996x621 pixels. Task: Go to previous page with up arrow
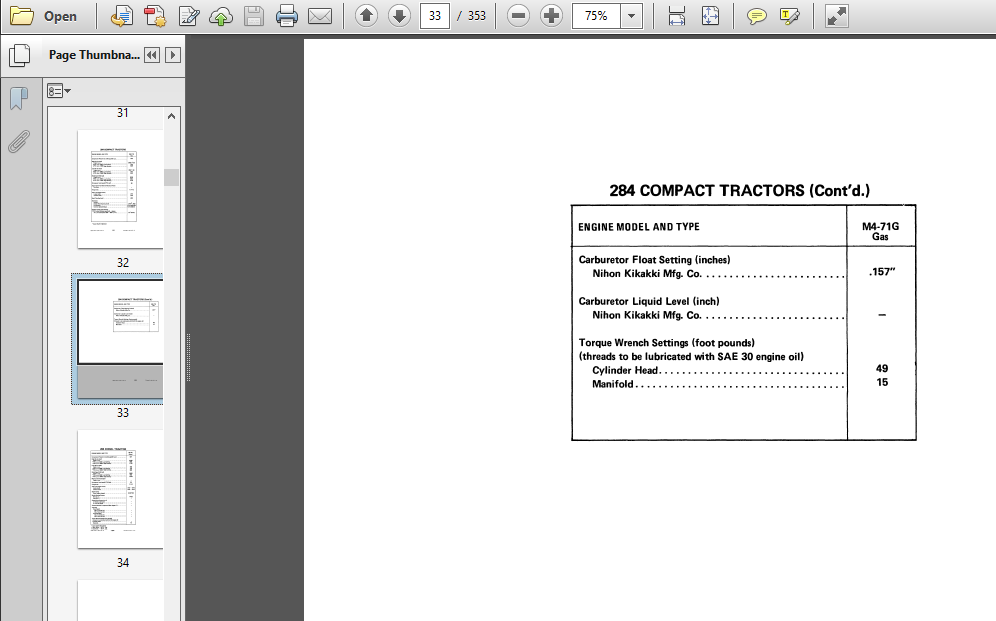(367, 16)
